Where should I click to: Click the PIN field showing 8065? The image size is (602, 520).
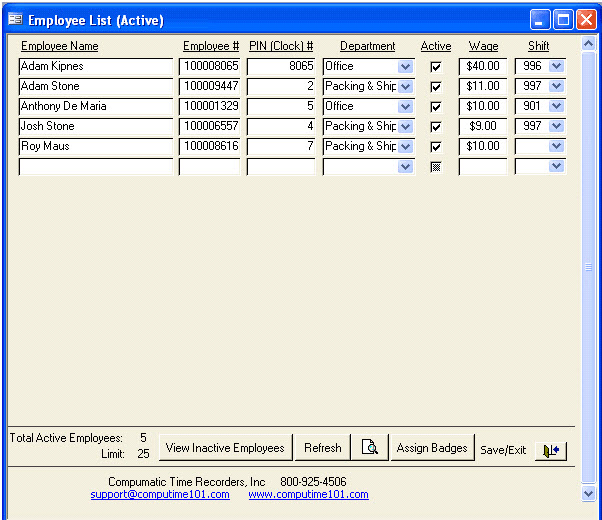click(x=281, y=66)
